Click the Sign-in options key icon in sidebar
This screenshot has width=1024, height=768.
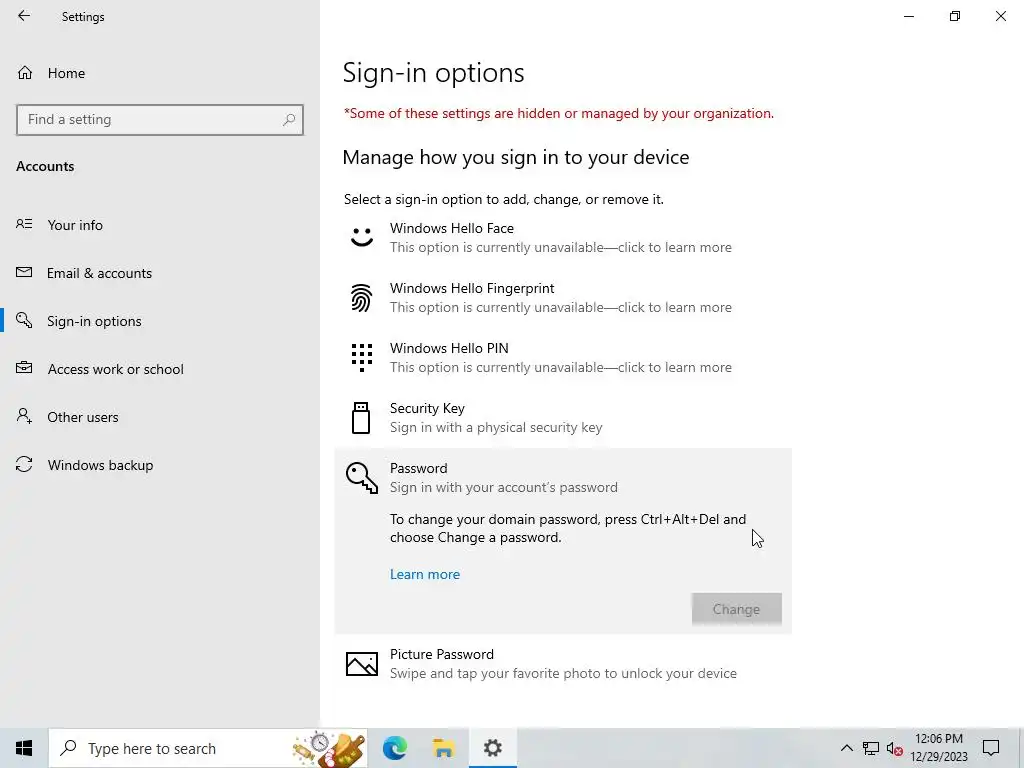pos(24,320)
